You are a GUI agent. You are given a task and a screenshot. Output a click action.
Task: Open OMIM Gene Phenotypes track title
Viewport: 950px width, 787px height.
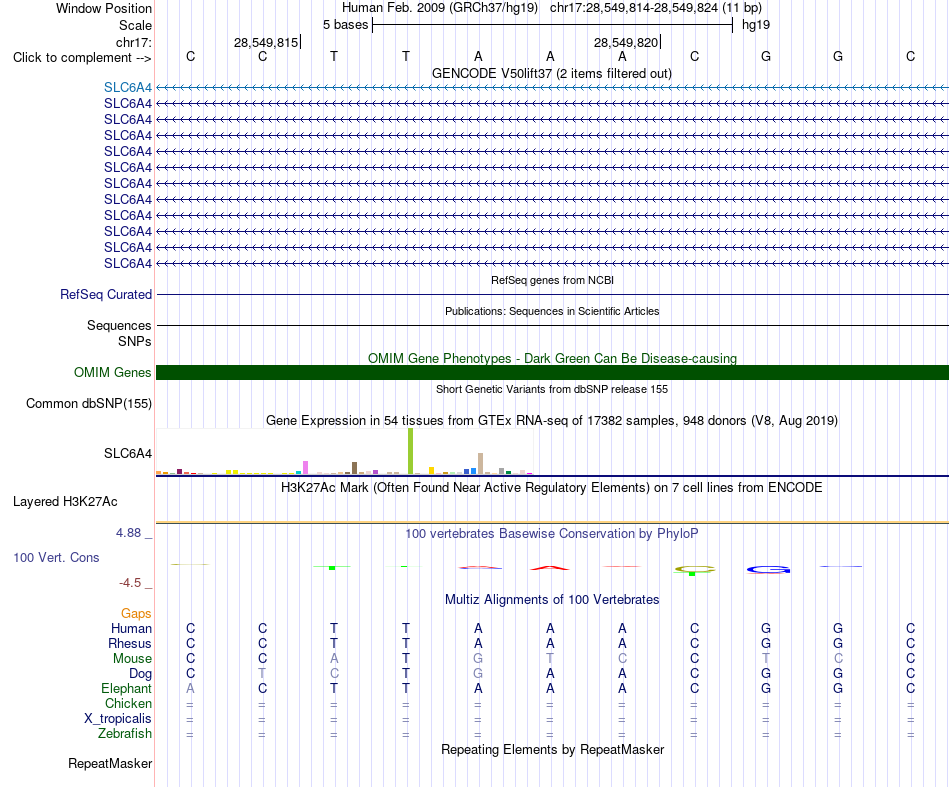click(552, 358)
